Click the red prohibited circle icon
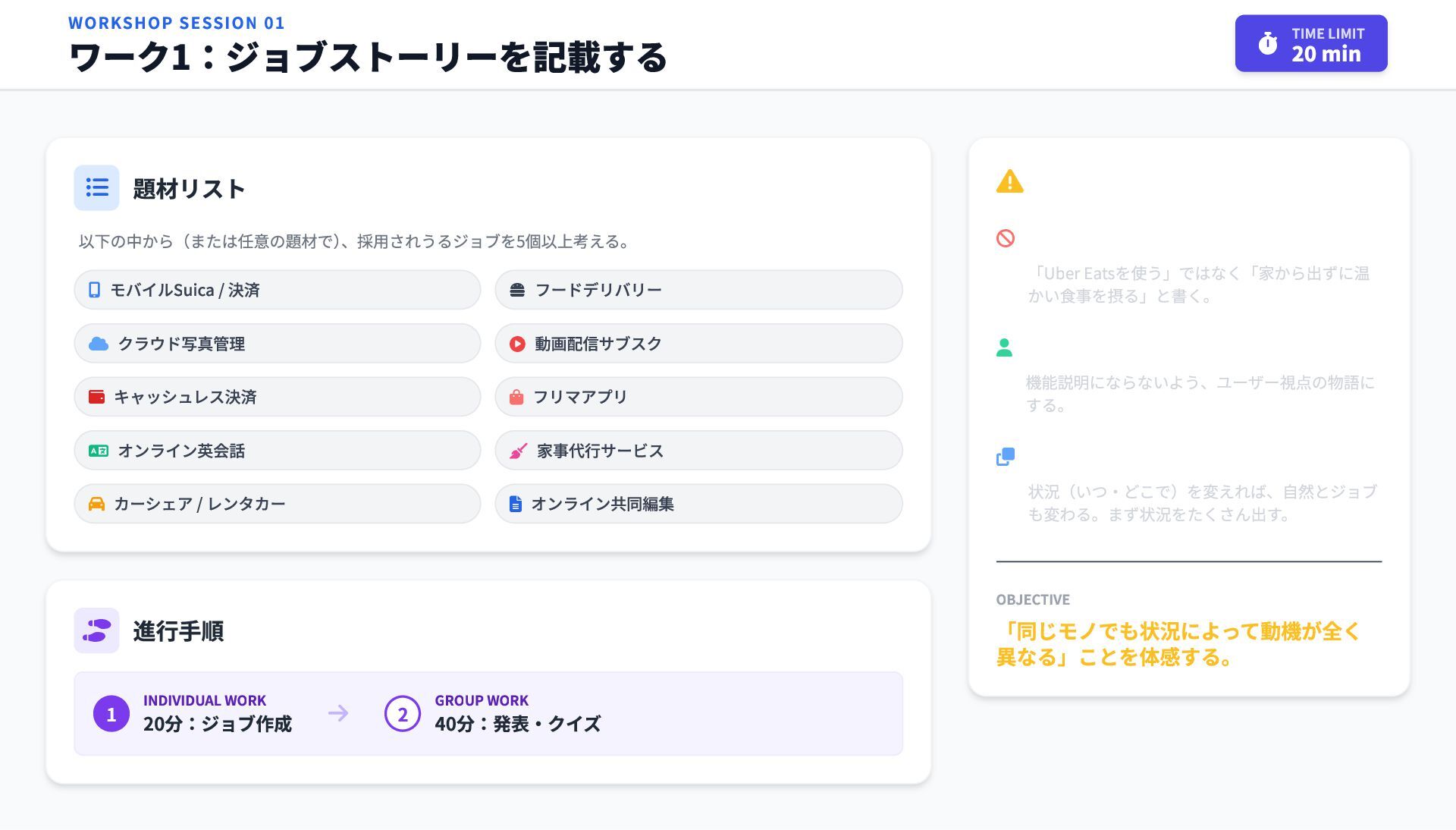The image size is (1456, 830). click(1005, 238)
